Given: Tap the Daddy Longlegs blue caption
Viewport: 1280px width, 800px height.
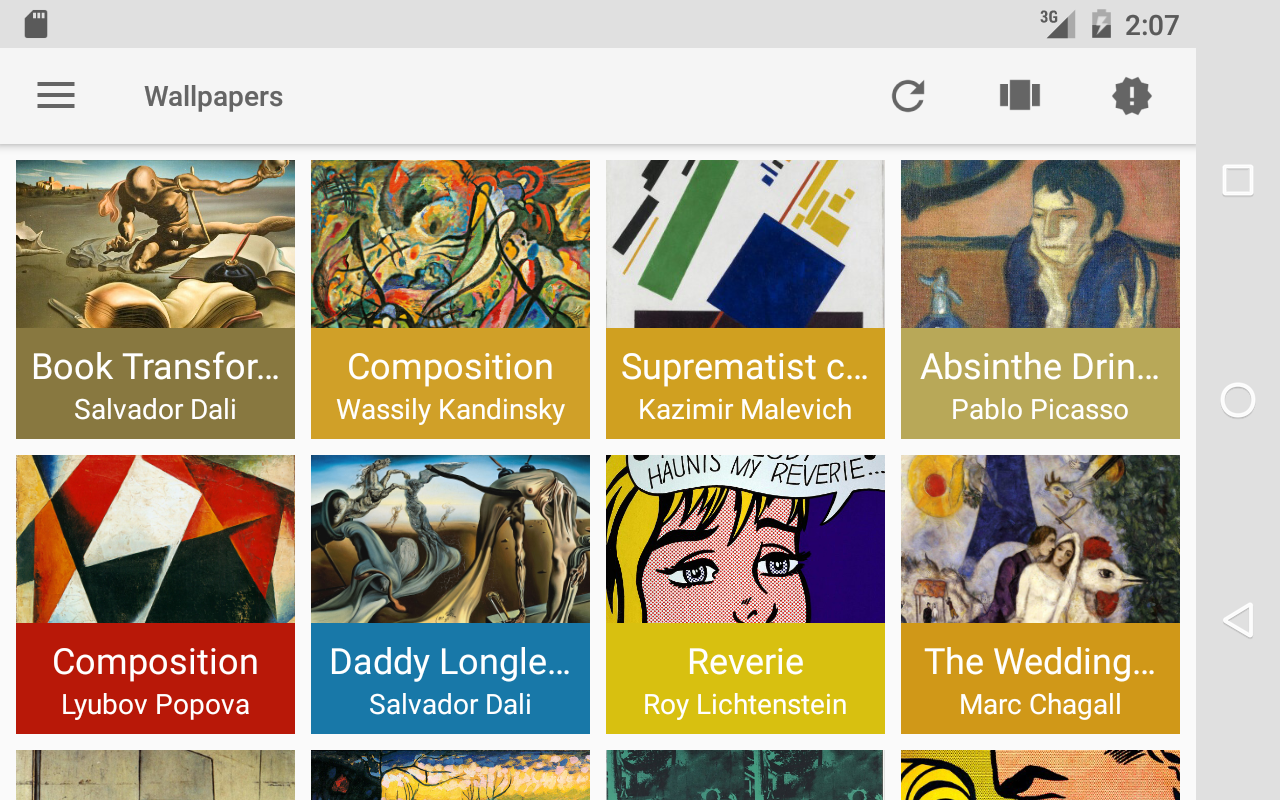Looking at the screenshot, I should point(450,680).
